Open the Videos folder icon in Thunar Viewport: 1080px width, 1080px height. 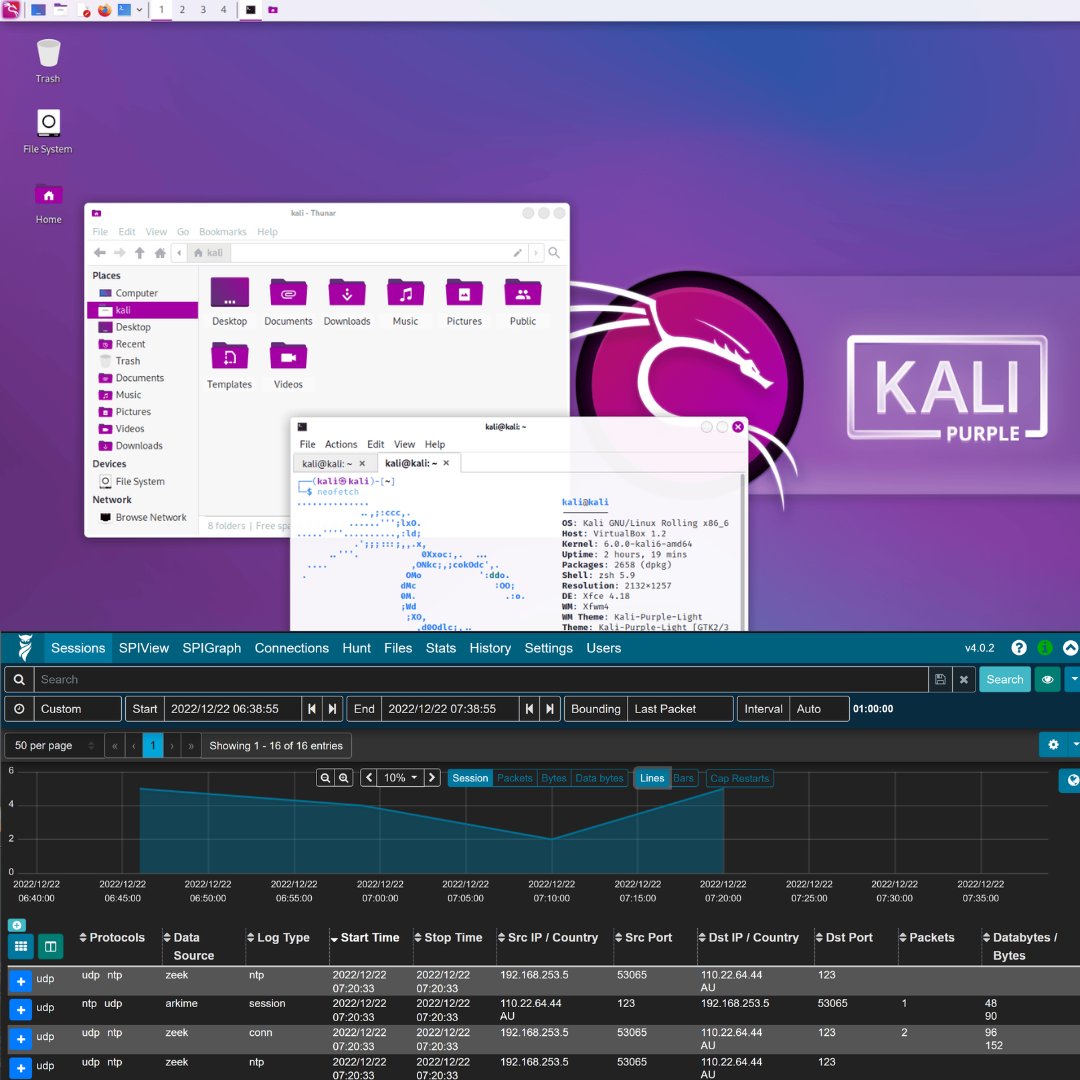[x=288, y=365]
